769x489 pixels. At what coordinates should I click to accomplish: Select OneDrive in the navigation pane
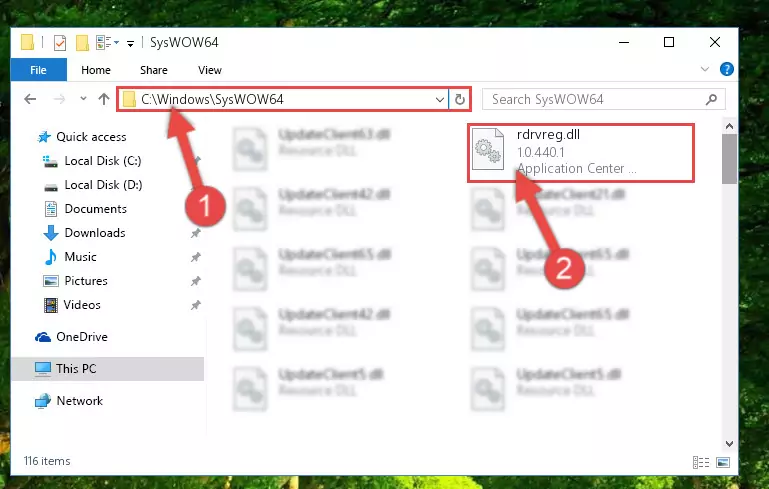pyautogui.click(x=82, y=337)
